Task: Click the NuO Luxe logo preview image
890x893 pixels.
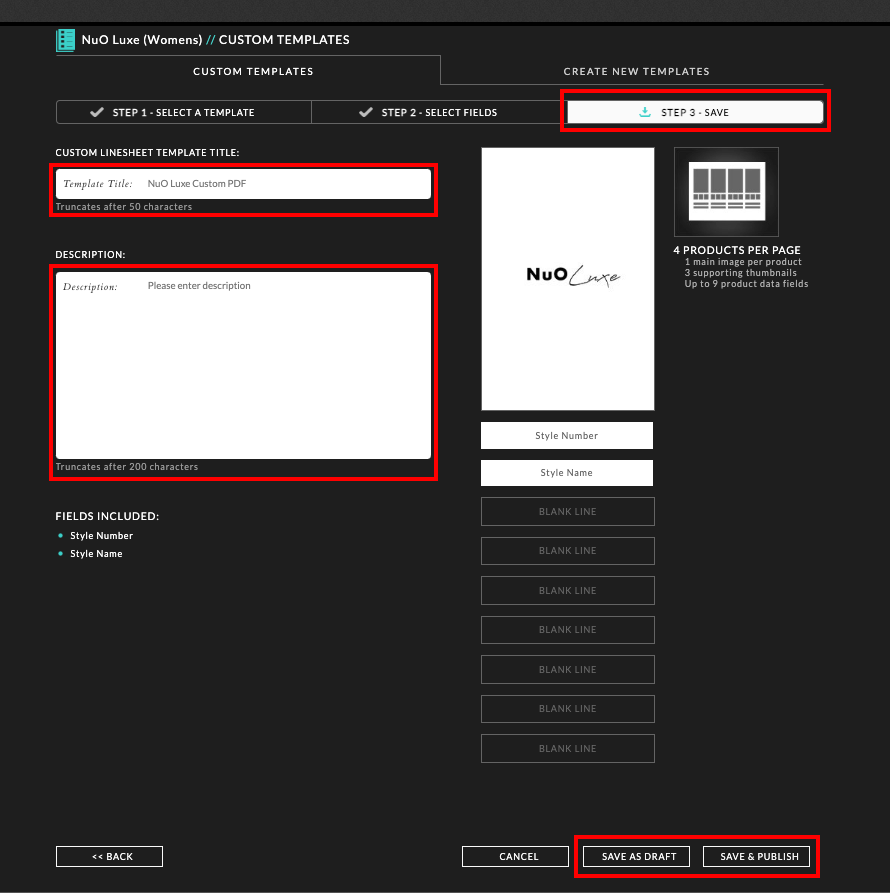Action: click(x=568, y=279)
